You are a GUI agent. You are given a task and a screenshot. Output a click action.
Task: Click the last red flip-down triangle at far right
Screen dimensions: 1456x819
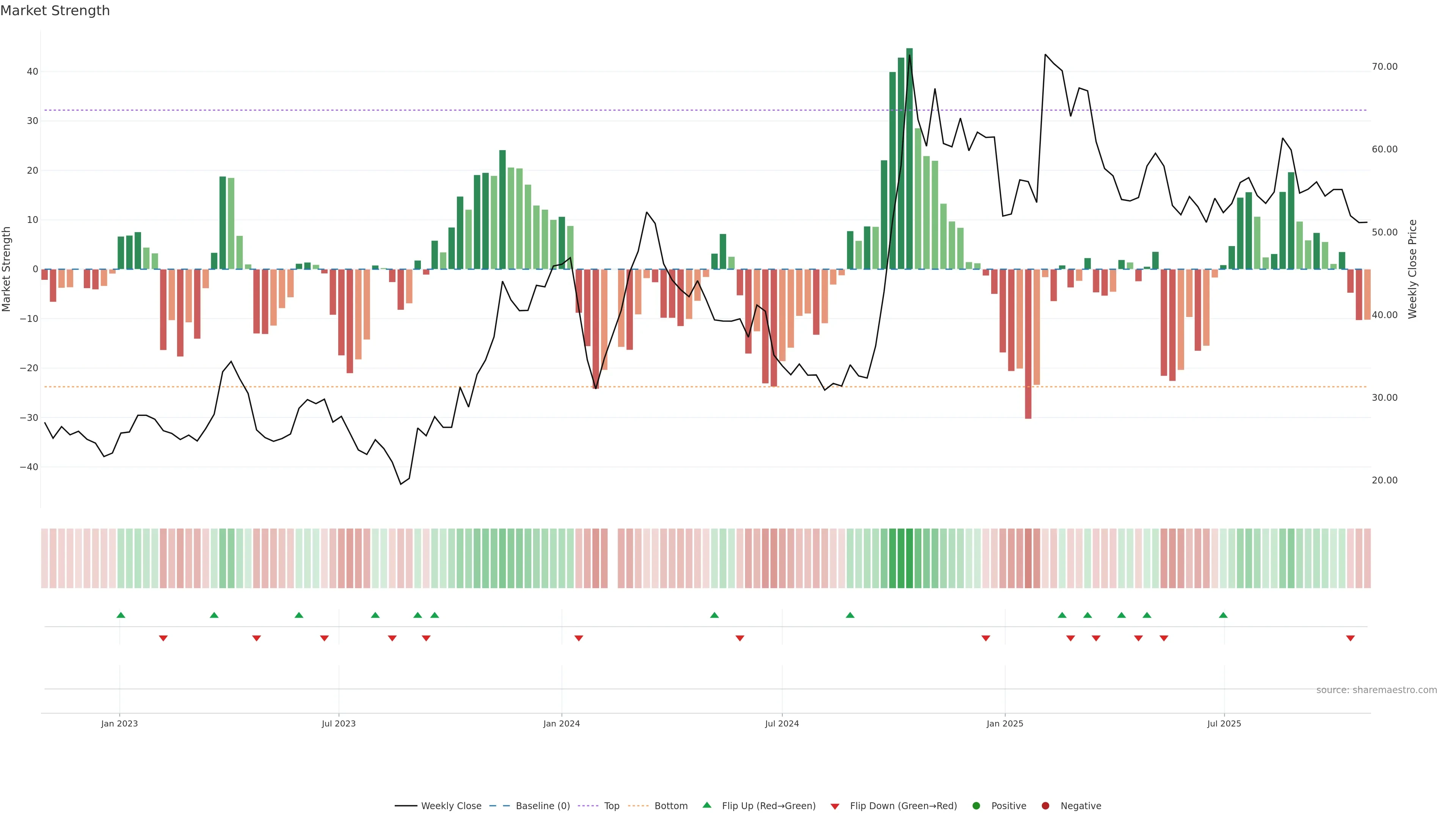[x=1350, y=638]
